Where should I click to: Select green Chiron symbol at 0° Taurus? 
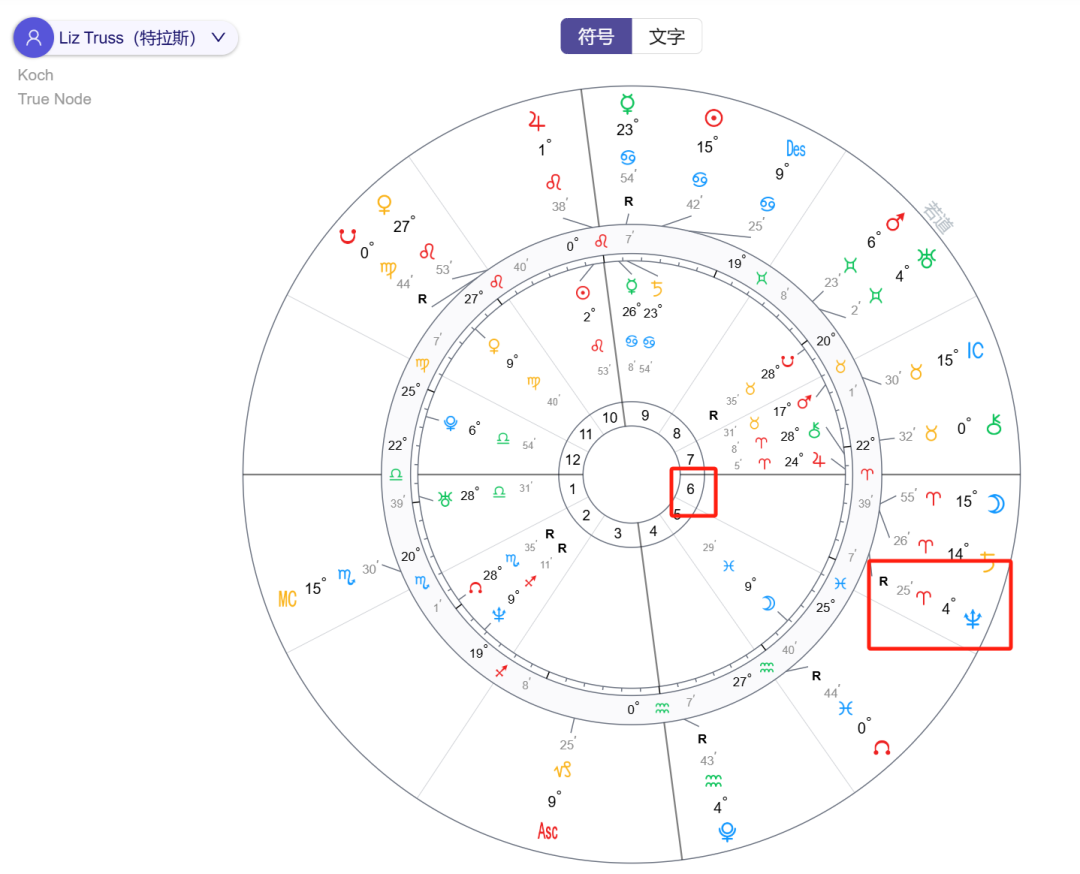tap(993, 425)
